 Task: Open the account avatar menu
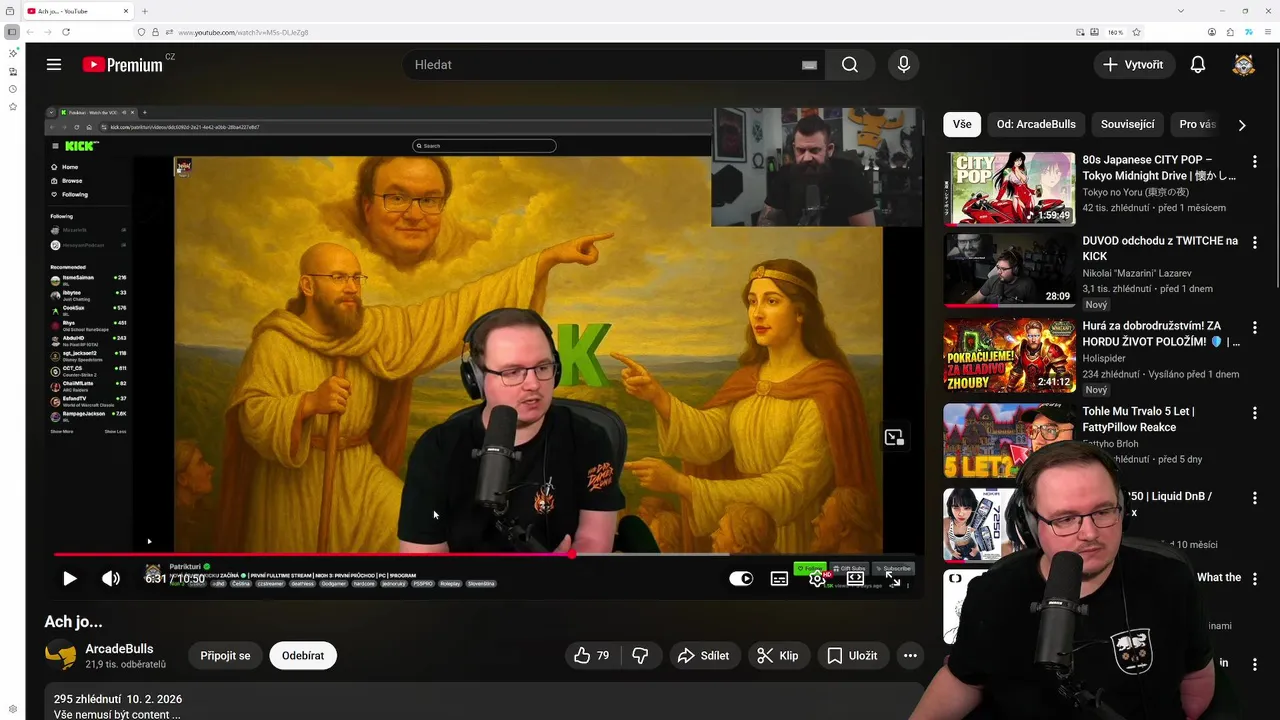tap(1243, 65)
